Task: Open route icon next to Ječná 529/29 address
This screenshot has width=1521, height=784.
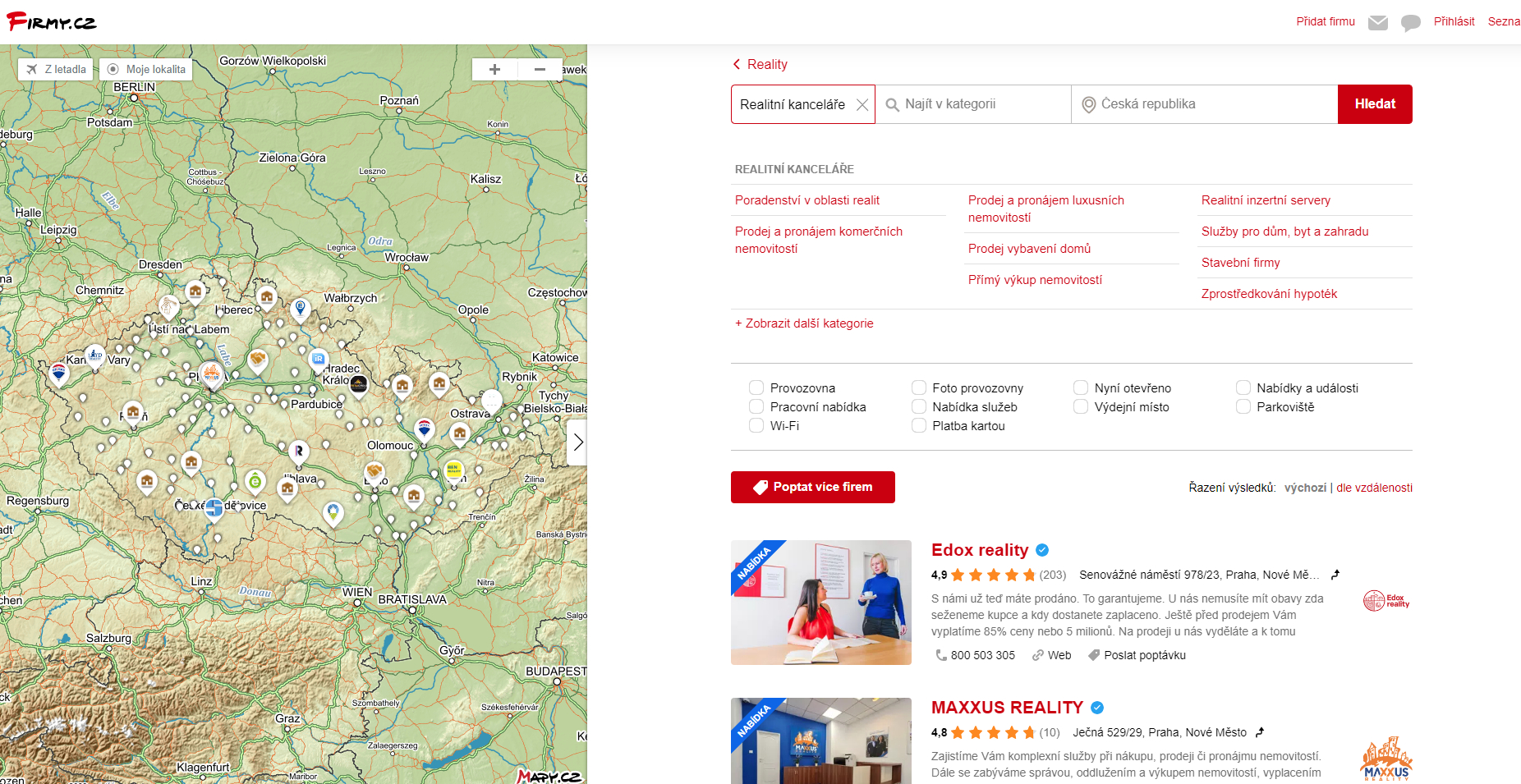Action: click(1260, 732)
